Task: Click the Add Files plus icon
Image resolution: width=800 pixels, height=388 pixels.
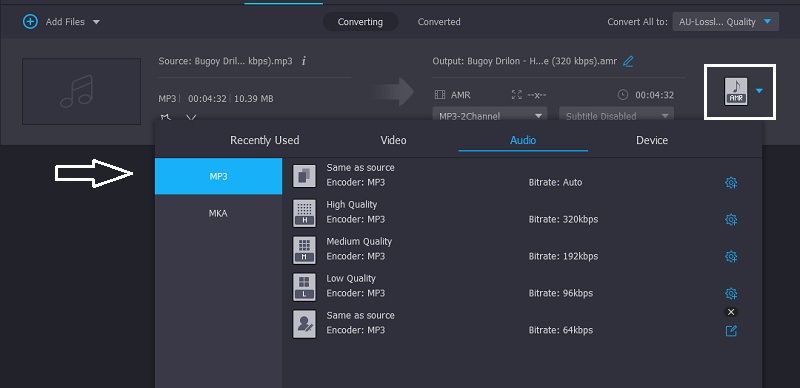Action: coord(30,22)
